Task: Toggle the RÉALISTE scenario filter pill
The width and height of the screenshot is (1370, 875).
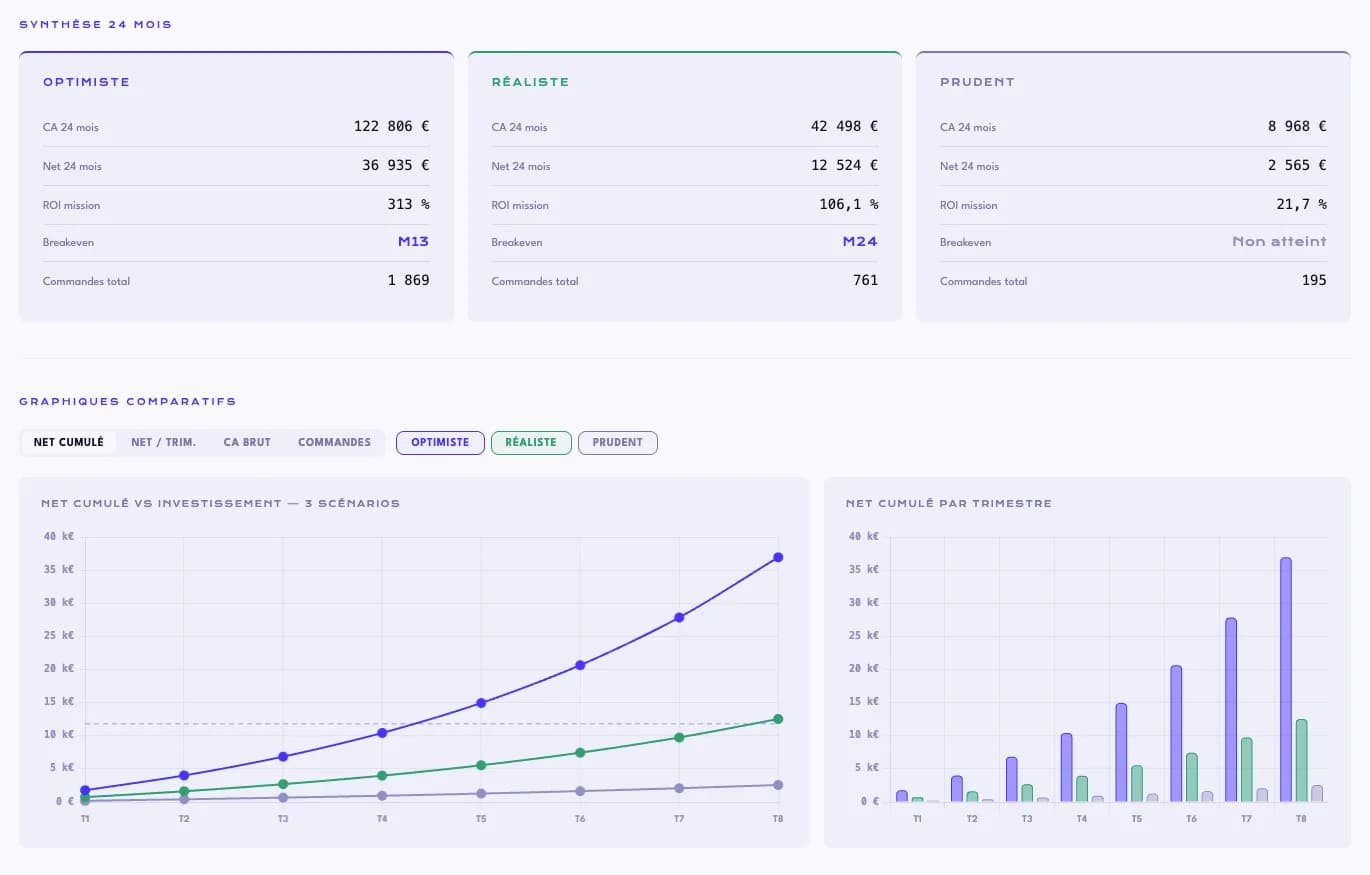Action: 531,442
